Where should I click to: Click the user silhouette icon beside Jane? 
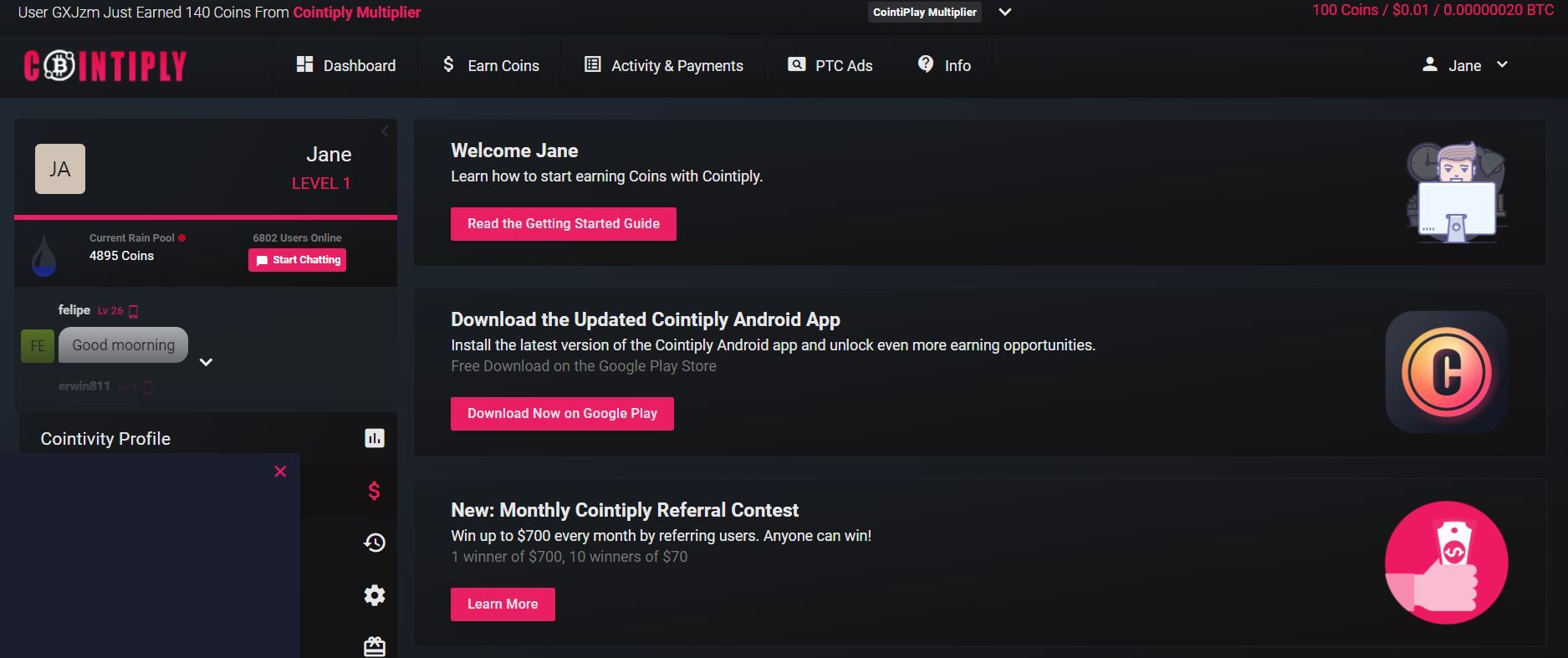1430,64
